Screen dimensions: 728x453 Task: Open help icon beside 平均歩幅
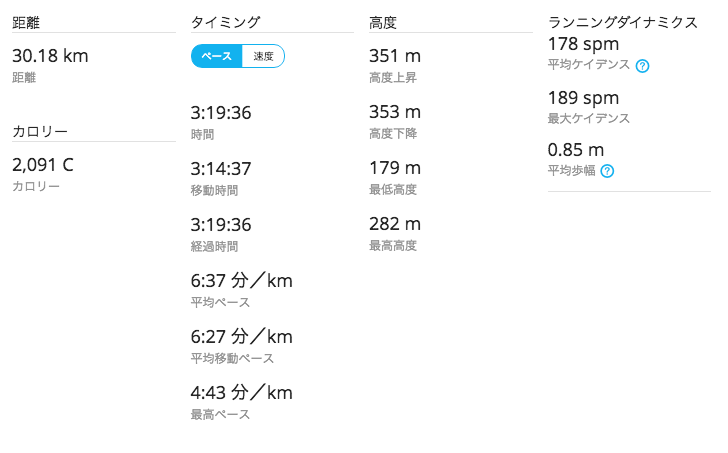607,171
